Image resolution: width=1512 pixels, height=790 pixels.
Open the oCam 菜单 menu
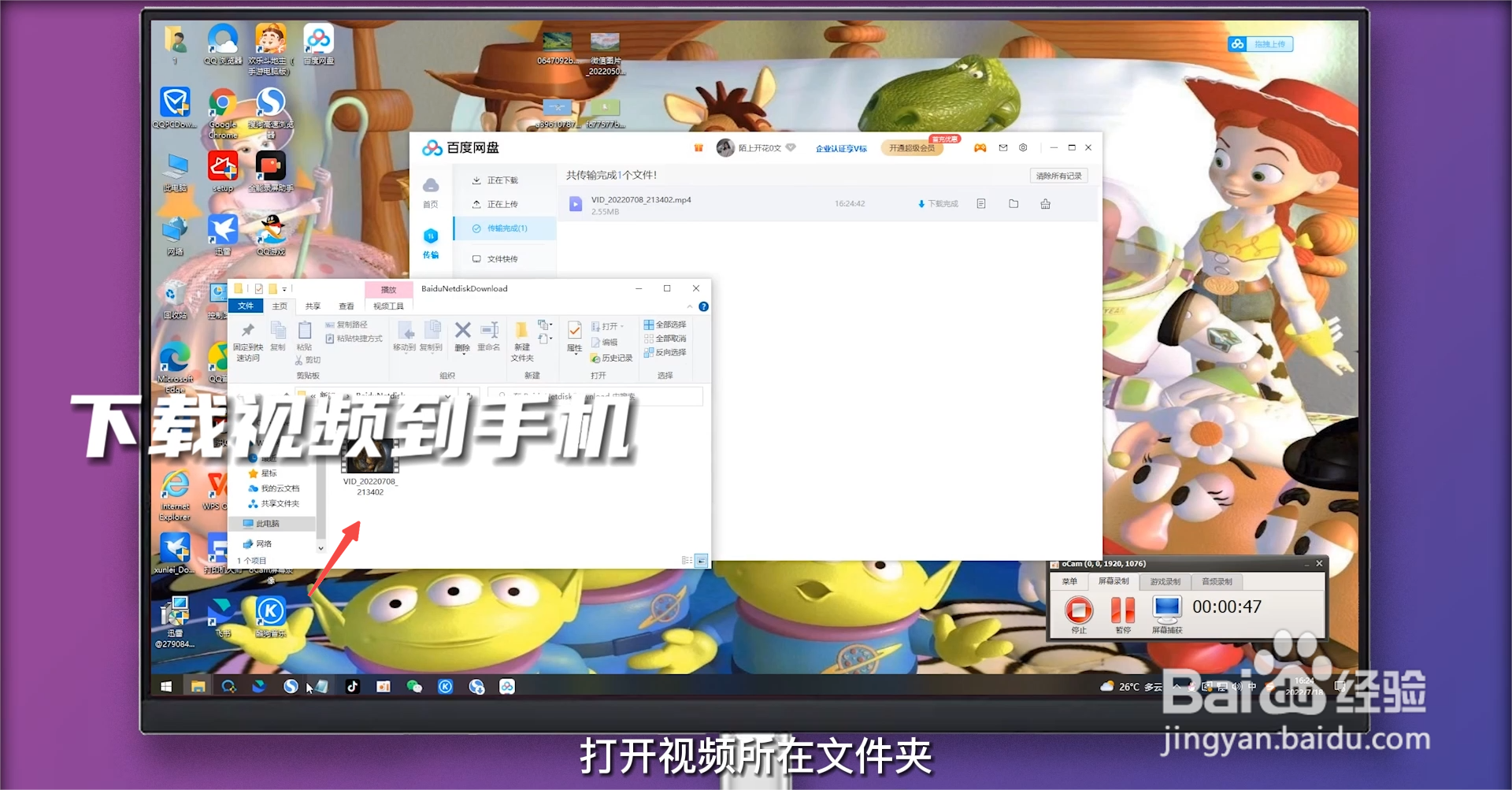[x=1069, y=581]
